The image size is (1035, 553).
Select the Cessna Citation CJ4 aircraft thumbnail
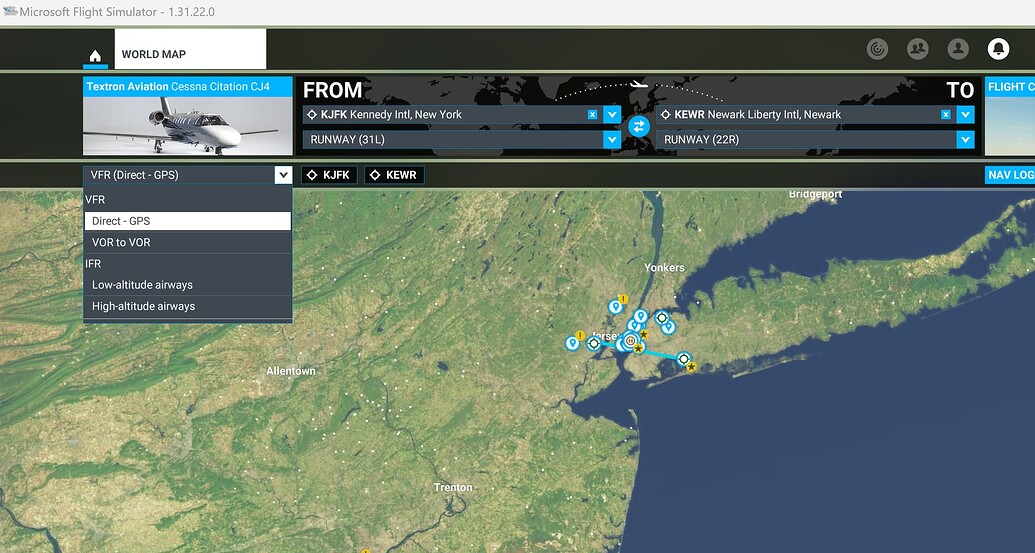pyautogui.click(x=187, y=126)
